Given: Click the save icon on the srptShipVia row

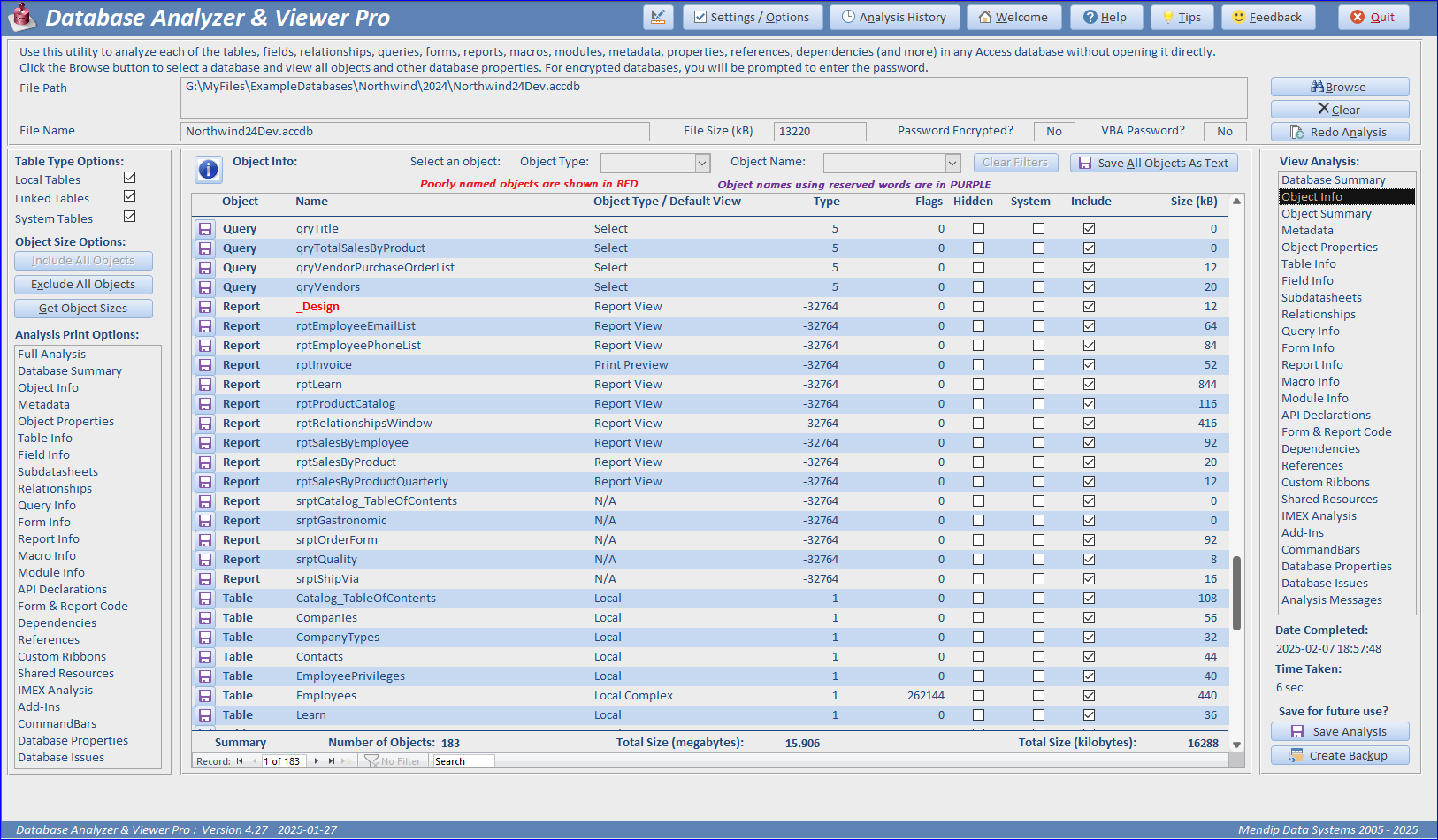Looking at the screenshot, I should [205, 579].
